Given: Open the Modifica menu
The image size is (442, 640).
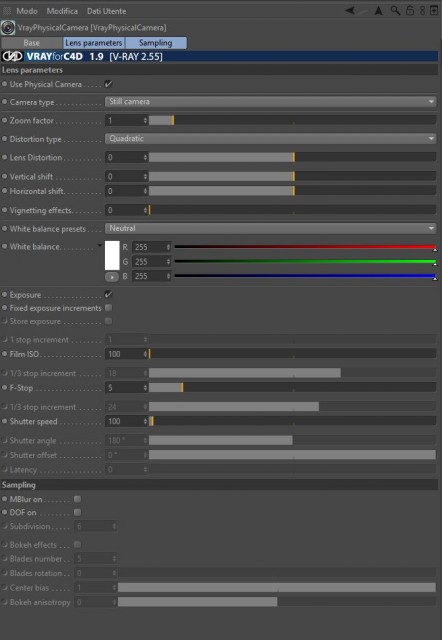Looking at the screenshot, I should coord(62,11).
